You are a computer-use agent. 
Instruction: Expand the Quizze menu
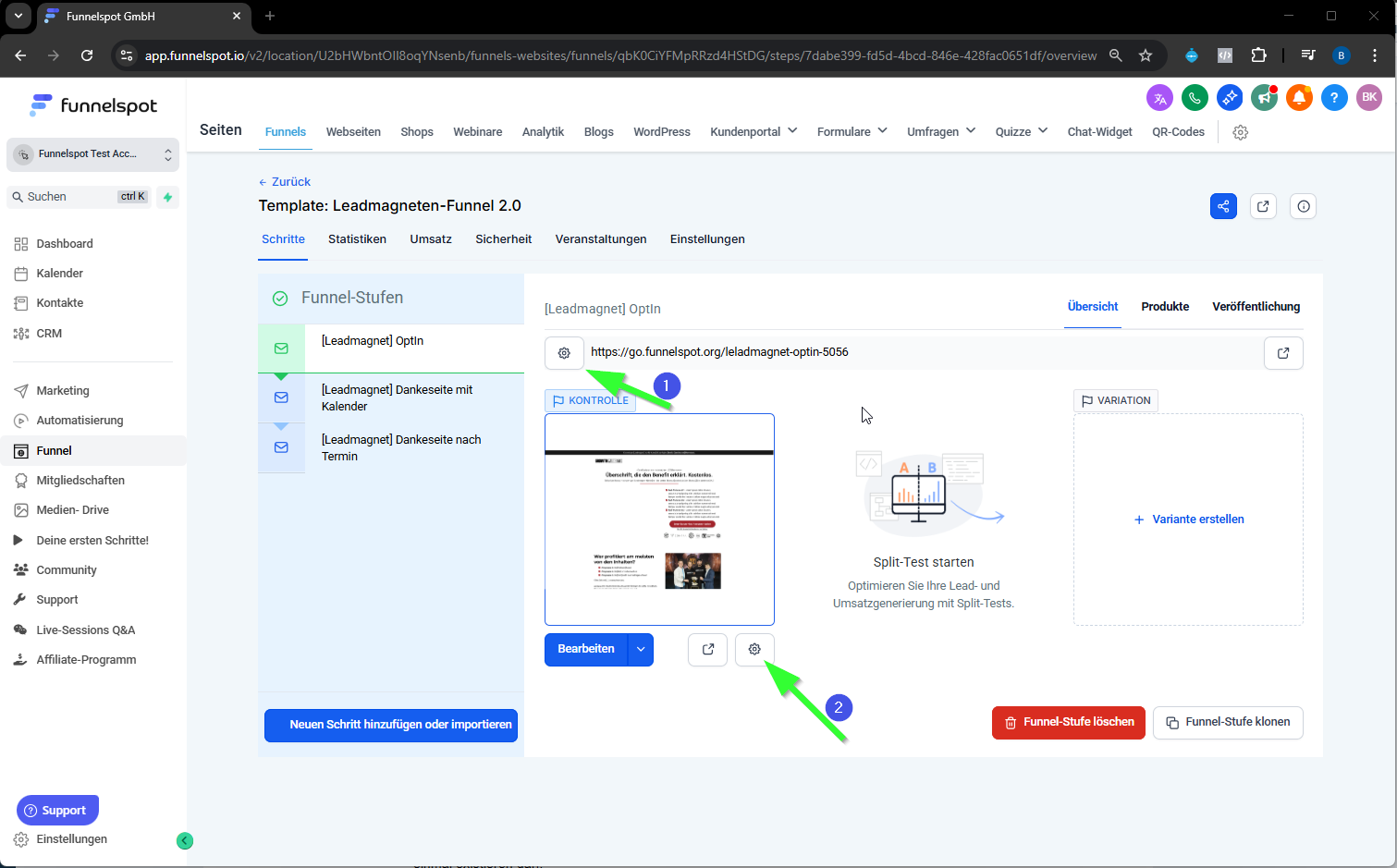1022,132
